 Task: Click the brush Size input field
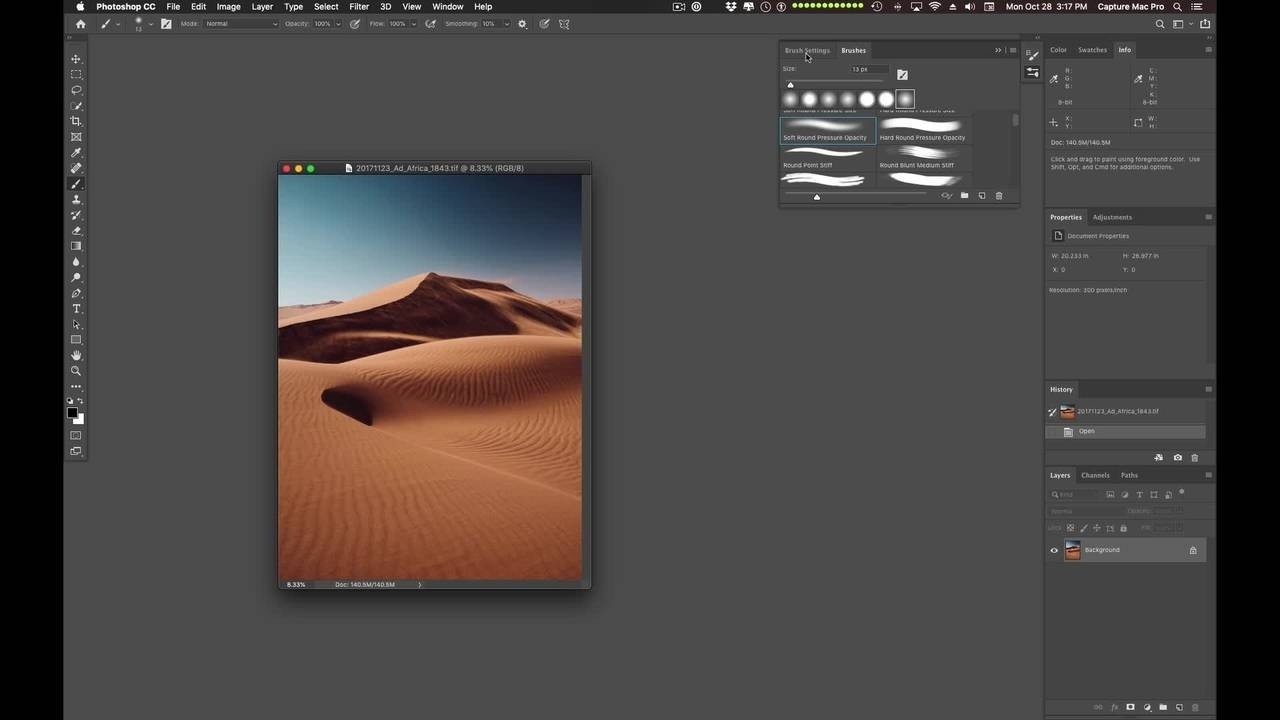tap(866, 69)
